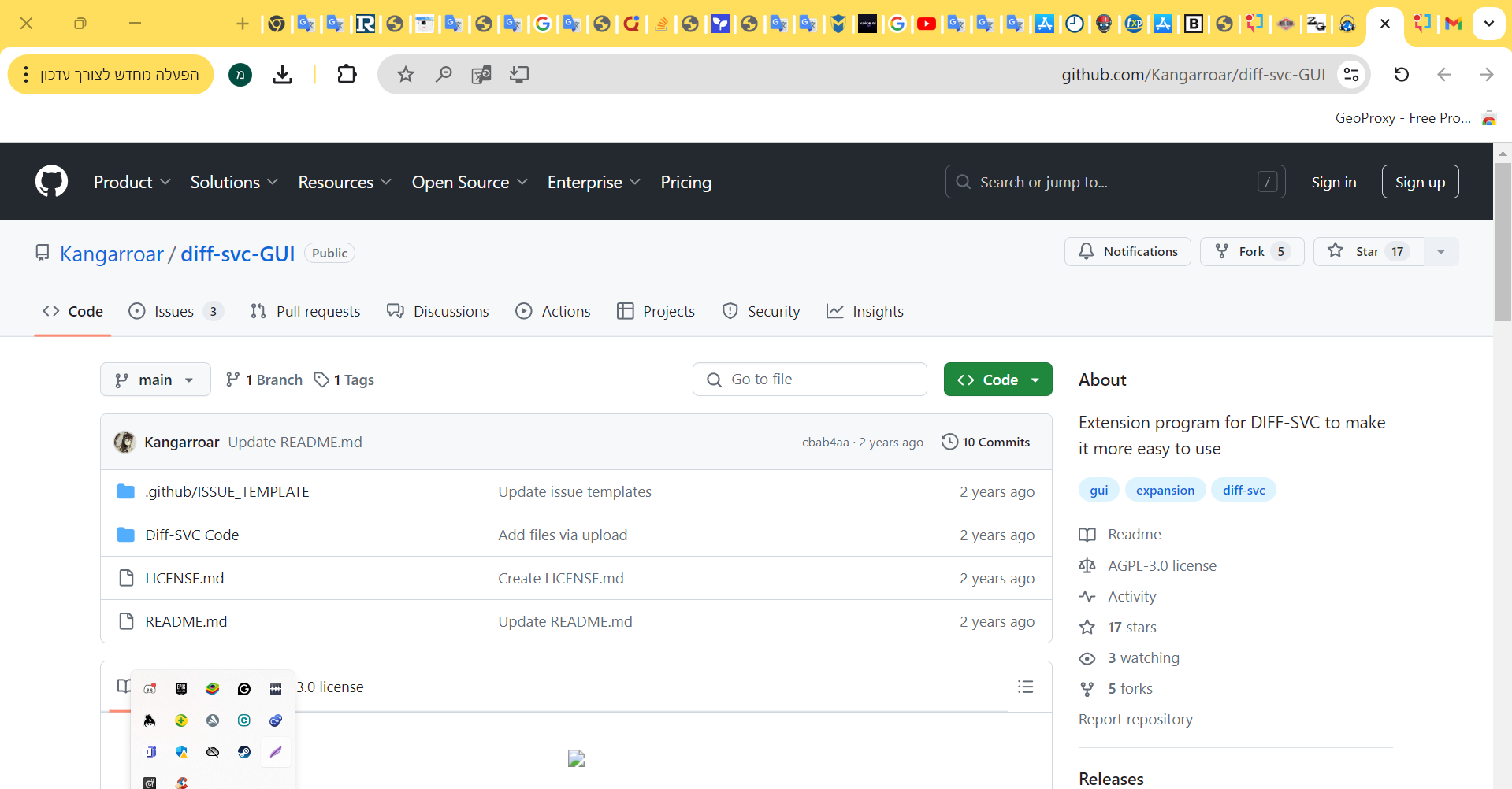Open the extensions puzzle icon
The width and height of the screenshot is (1512, 789).
coord(347,74)
